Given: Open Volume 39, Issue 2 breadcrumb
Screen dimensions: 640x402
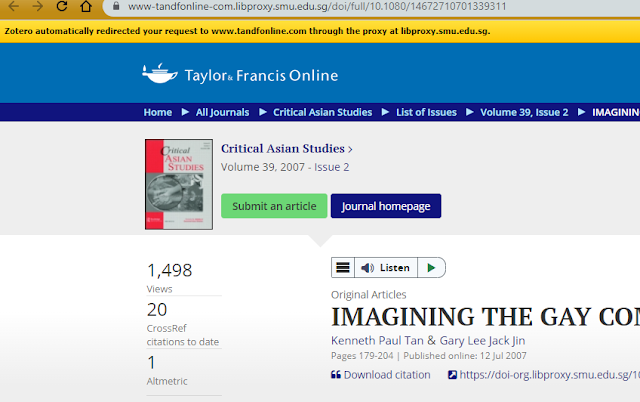Looking at the screenshot, I should coord(524,112).
